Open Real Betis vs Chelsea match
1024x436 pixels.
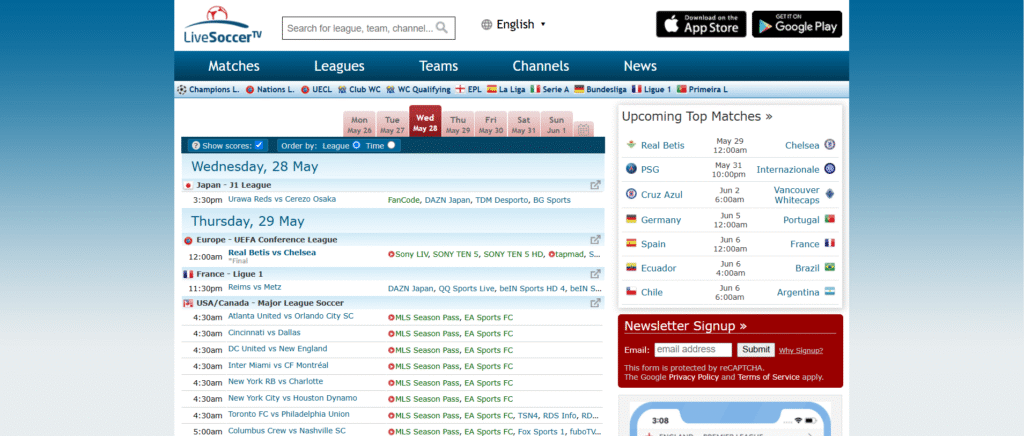(x=272, y=253)
